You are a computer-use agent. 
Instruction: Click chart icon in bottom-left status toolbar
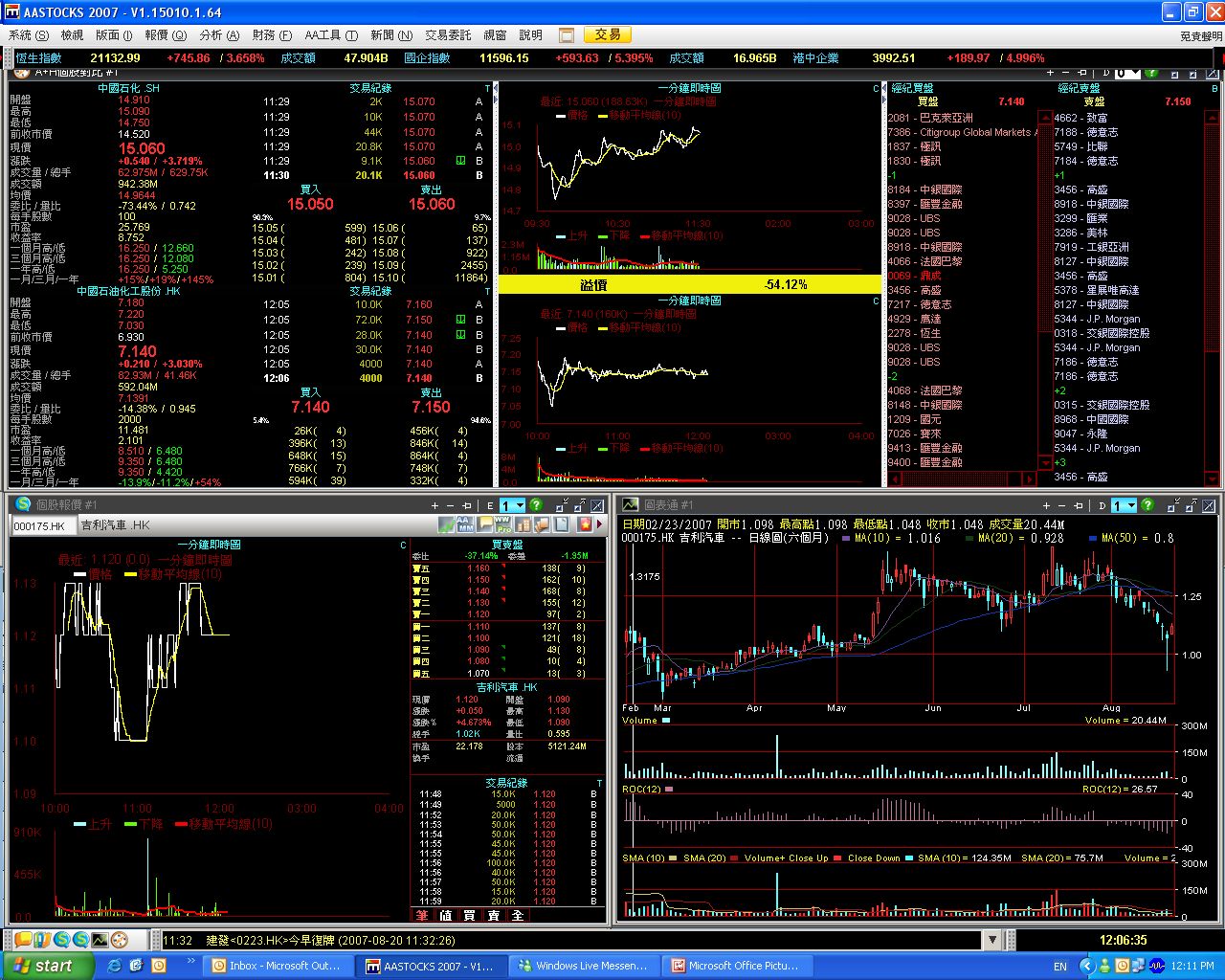100,941
